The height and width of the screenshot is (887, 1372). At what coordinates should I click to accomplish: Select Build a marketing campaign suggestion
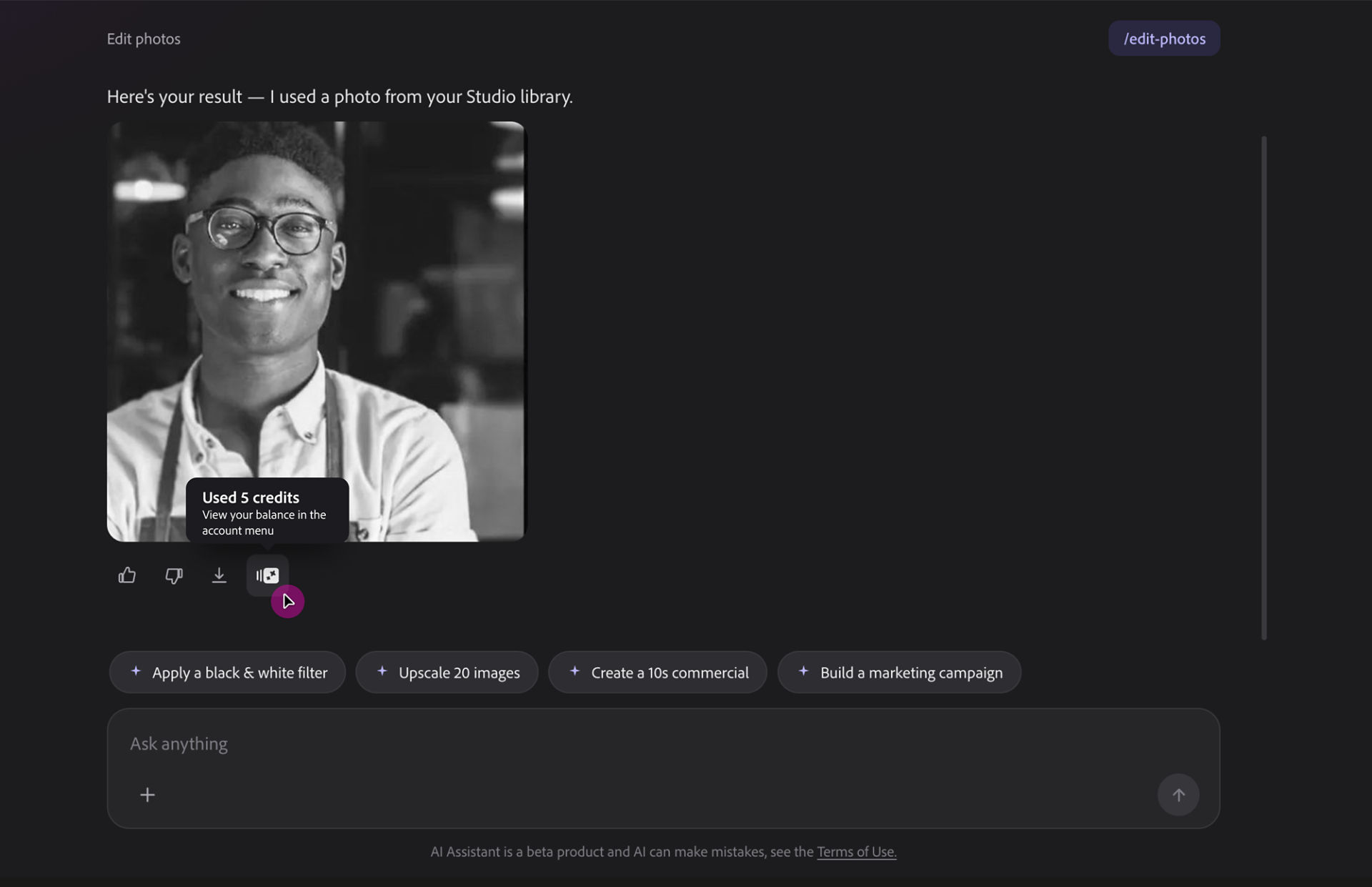899,673
